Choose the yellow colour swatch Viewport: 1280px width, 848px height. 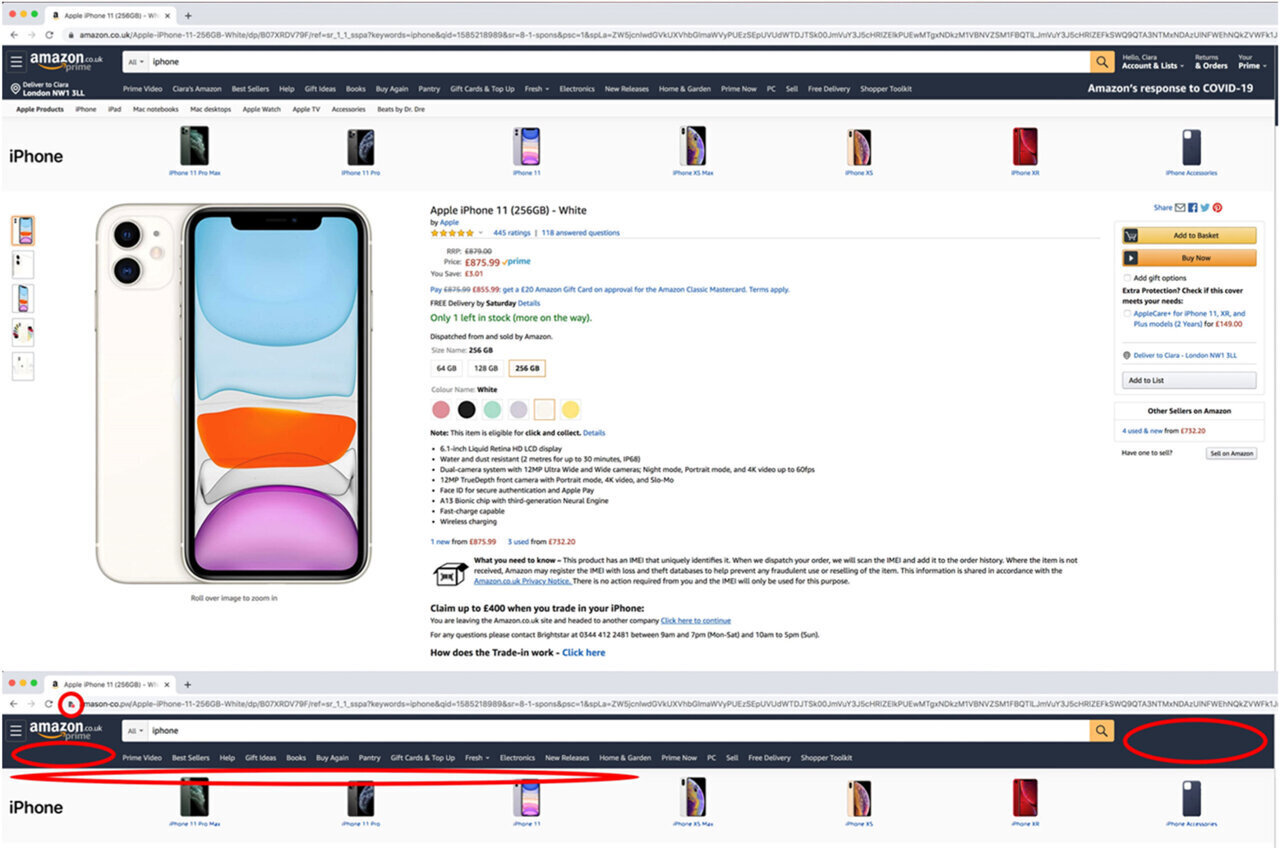pyautogui.click(x=570, y=409)
